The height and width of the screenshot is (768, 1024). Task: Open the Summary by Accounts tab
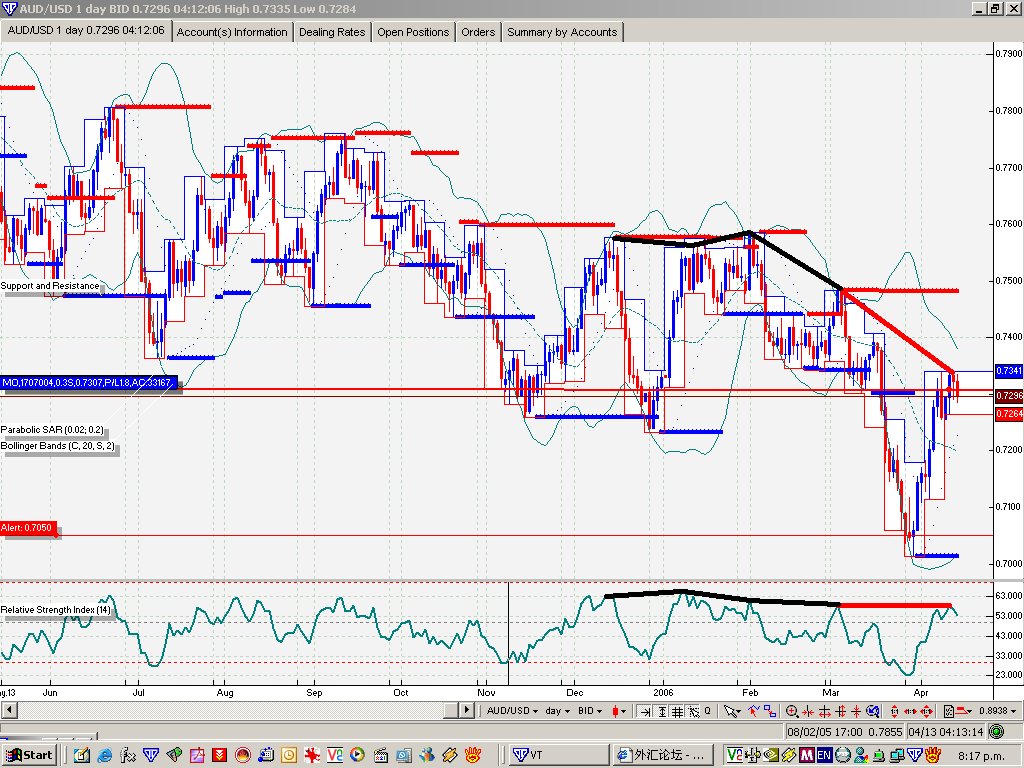pyautogui.click(x=562, y=32)
